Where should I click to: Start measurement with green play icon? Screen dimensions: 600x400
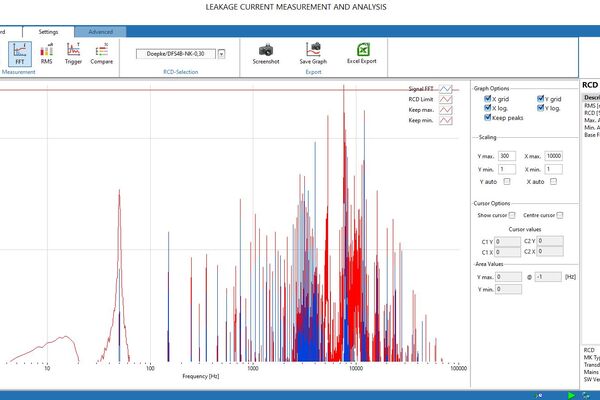pyautogui.click(x=571, y=395)
